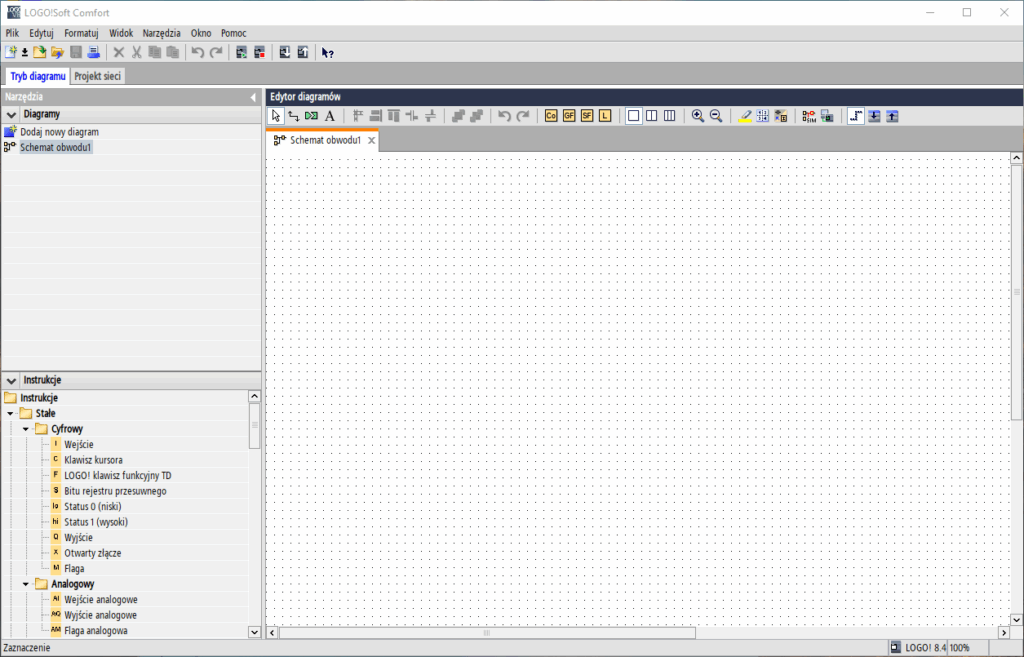Open the Widok menu

(x=121, y=33)
